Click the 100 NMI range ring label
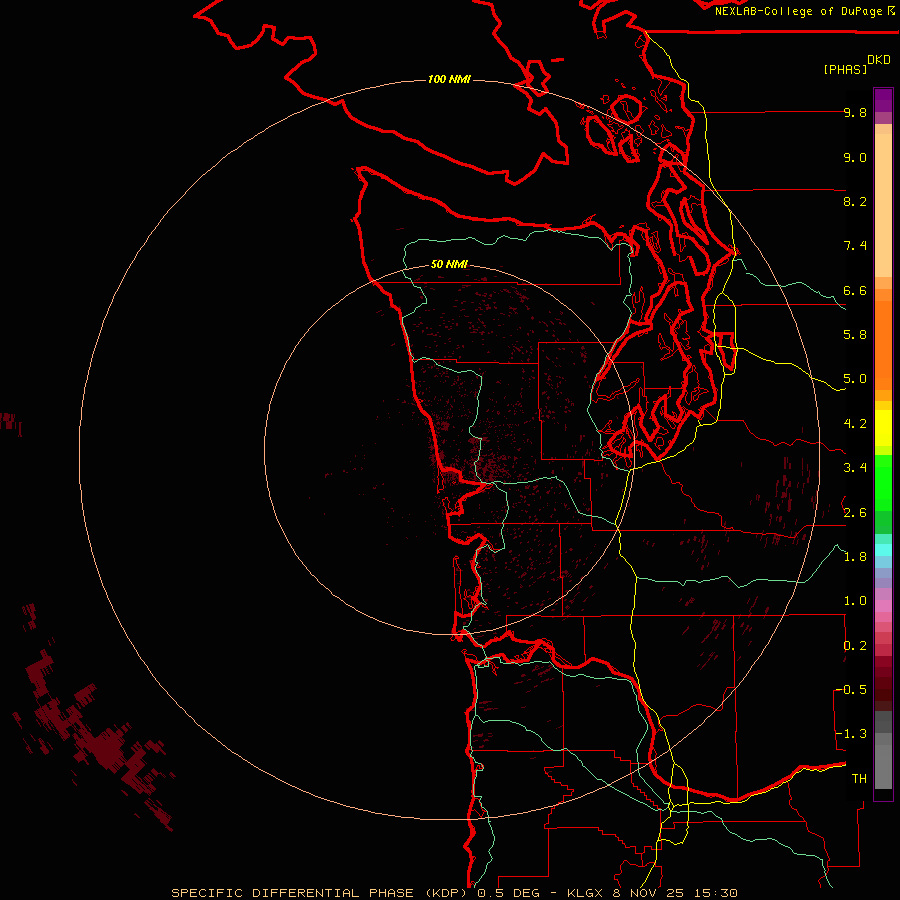The image size is (900, 900). 449,79
